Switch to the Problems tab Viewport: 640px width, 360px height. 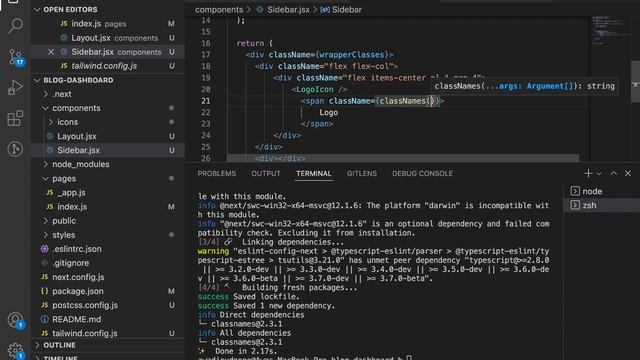pyautogui.click(x=217, y=173)
